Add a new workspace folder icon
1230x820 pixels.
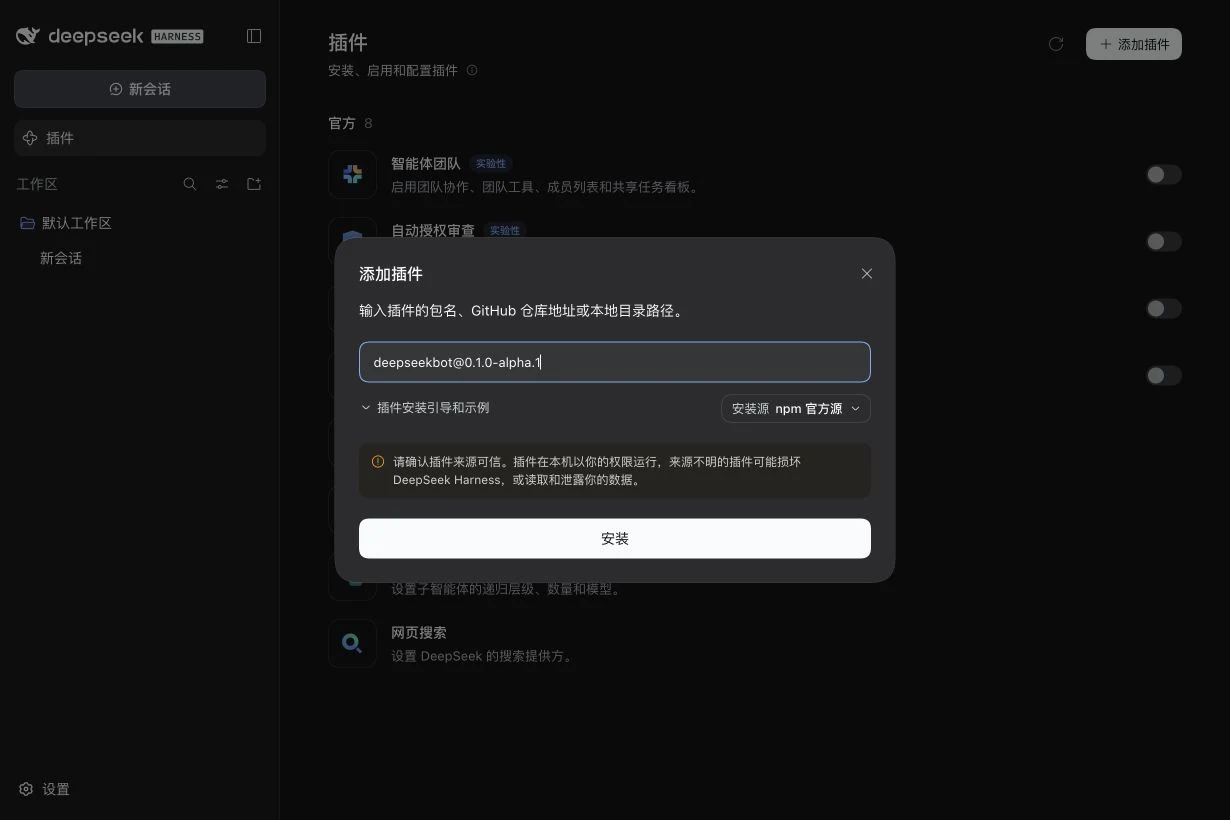(x=254, y=184)
